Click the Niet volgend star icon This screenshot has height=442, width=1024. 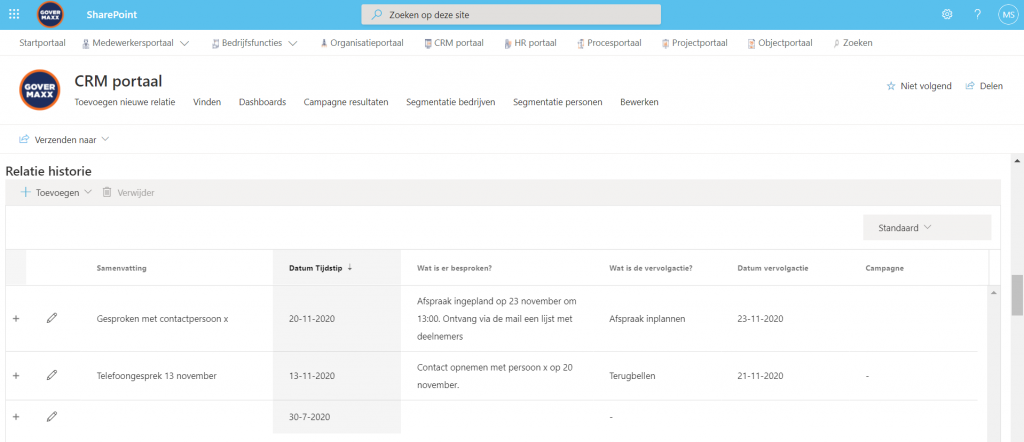coord(891,86)
